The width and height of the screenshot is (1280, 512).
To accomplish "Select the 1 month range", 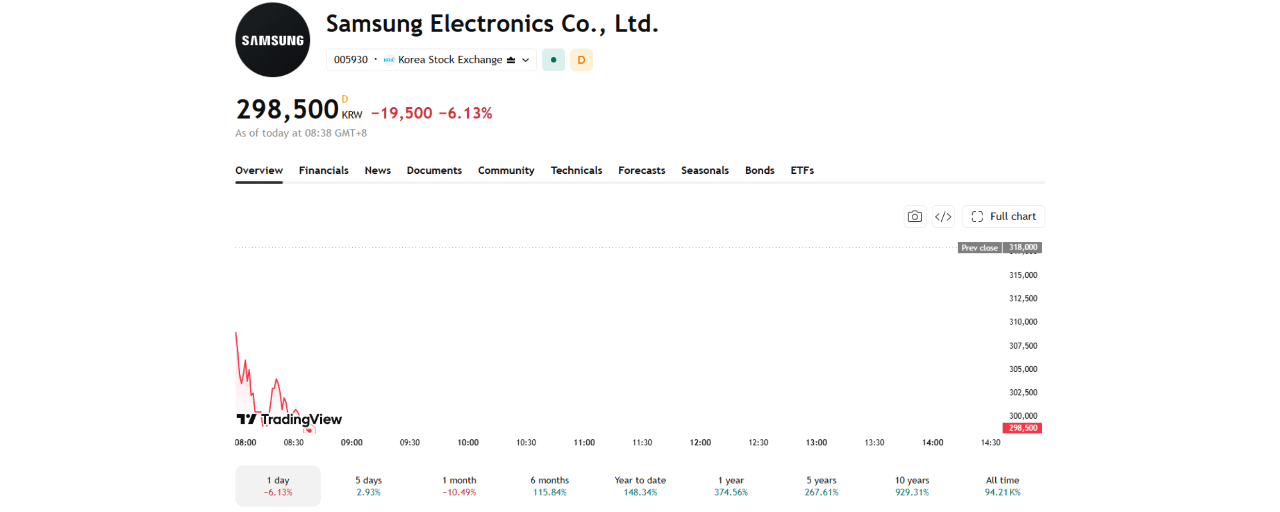I will pyautogui.click(x=459, y=486).
